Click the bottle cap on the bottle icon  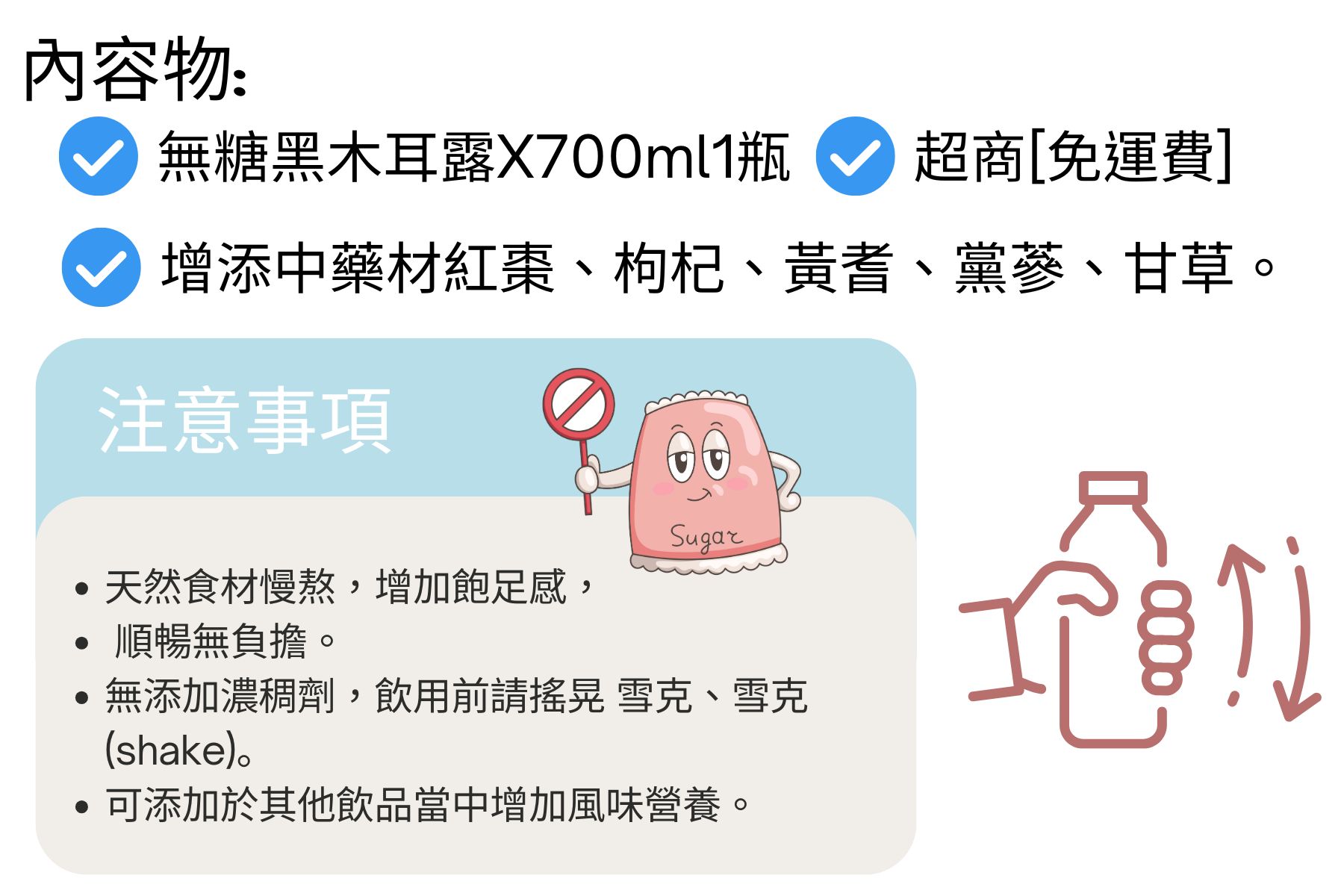pos(1113,488)
